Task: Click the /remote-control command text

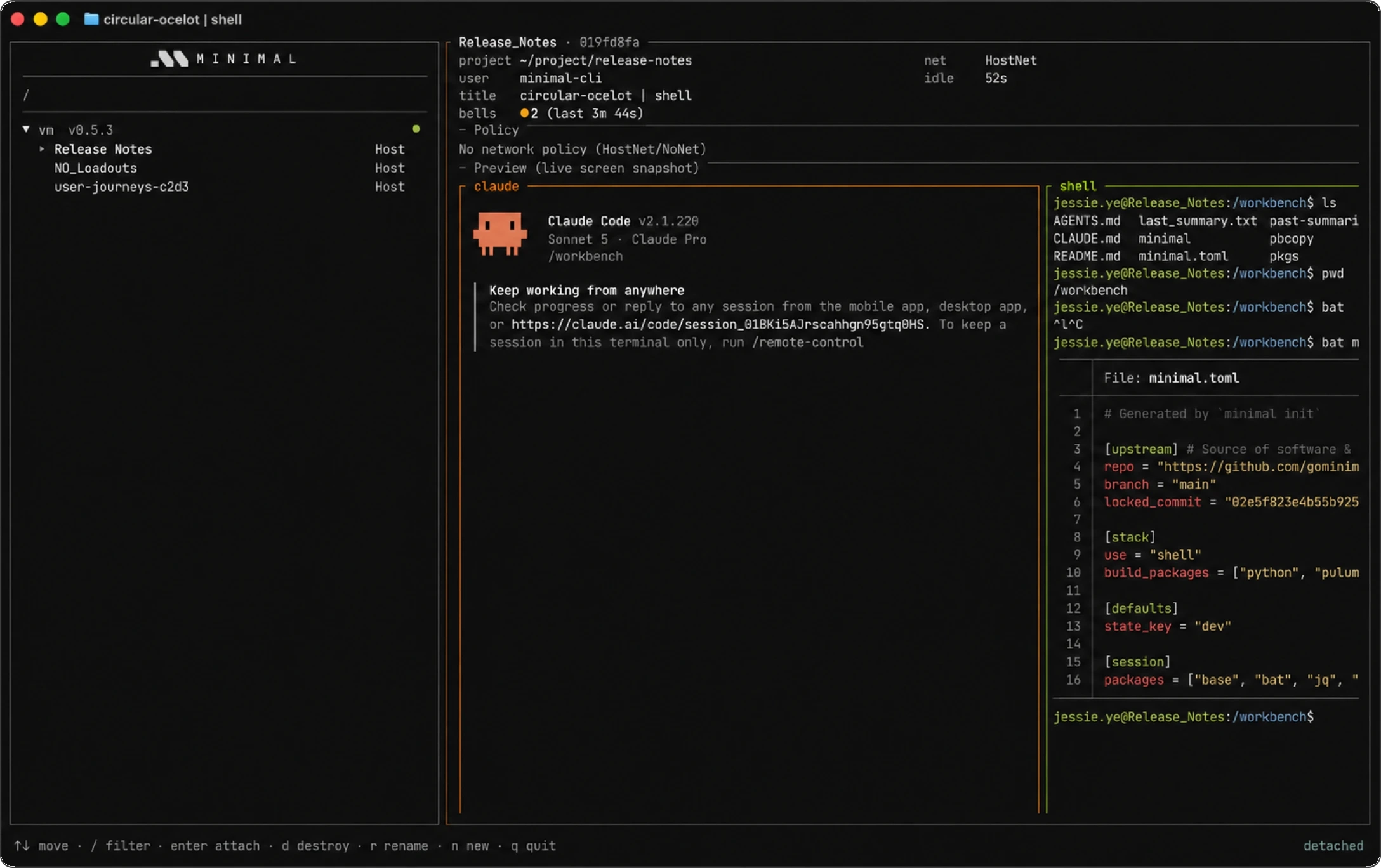Action: (807, 343)
